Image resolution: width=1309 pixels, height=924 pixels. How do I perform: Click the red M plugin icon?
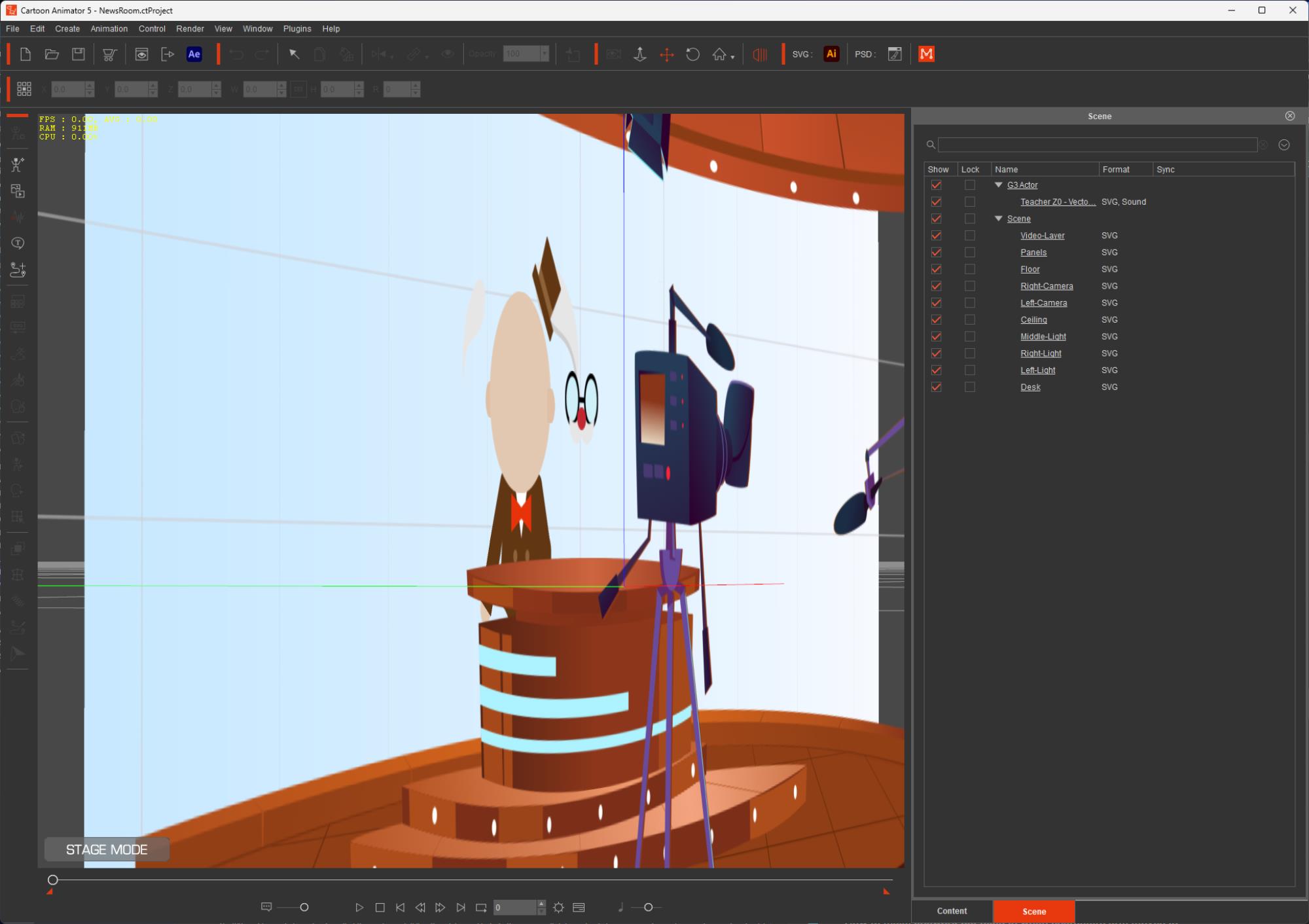tap(926, 54)
